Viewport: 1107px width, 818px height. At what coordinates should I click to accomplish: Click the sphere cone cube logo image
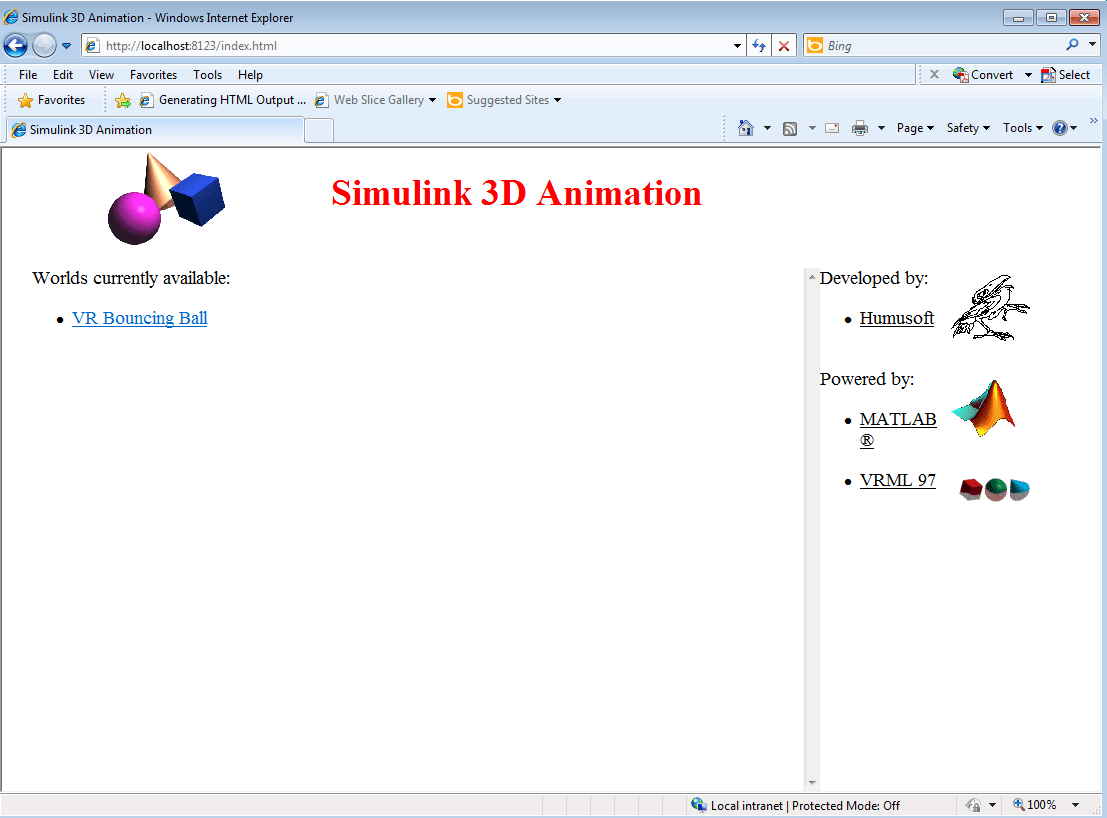(x=166, y=199)
